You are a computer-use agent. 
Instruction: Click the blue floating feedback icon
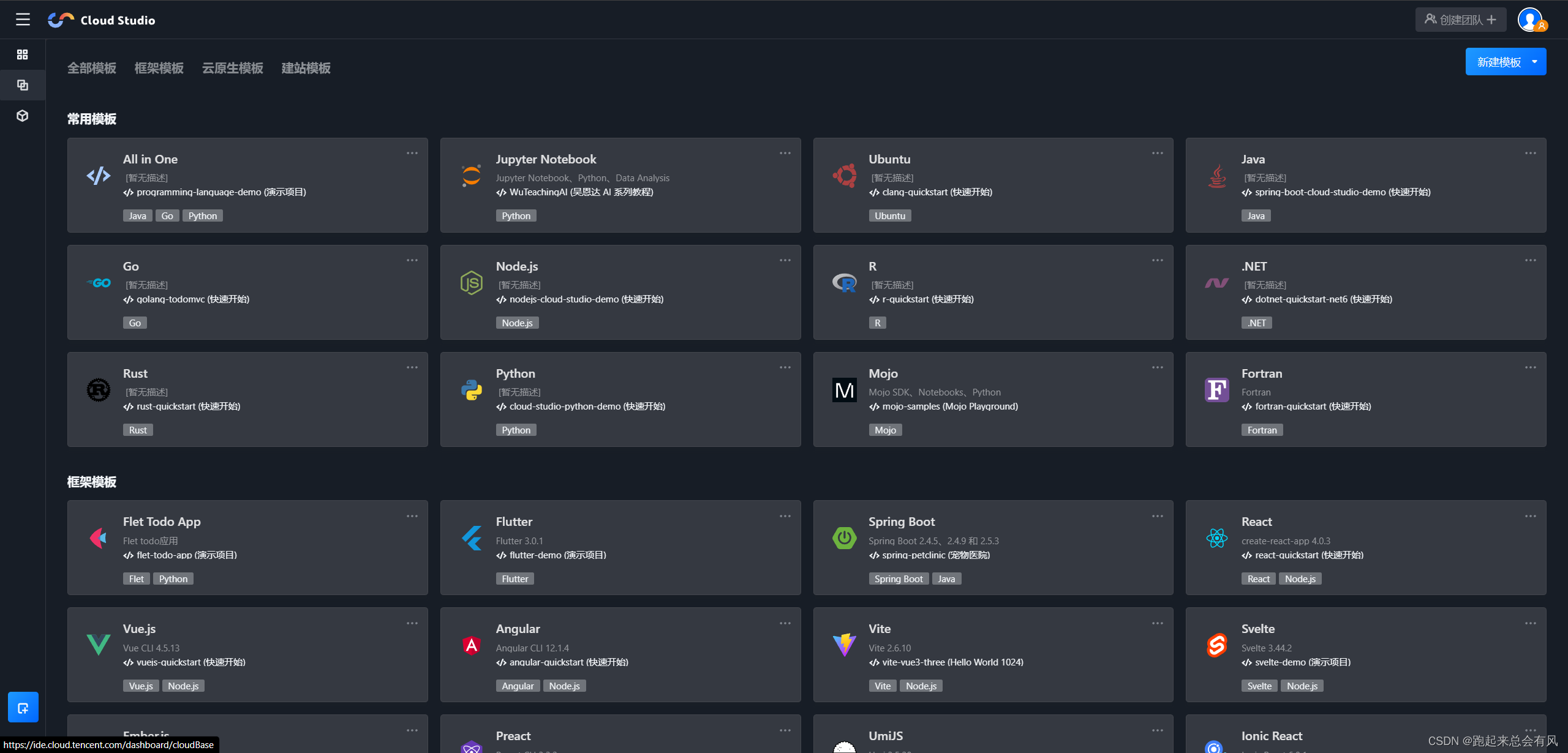23,708
